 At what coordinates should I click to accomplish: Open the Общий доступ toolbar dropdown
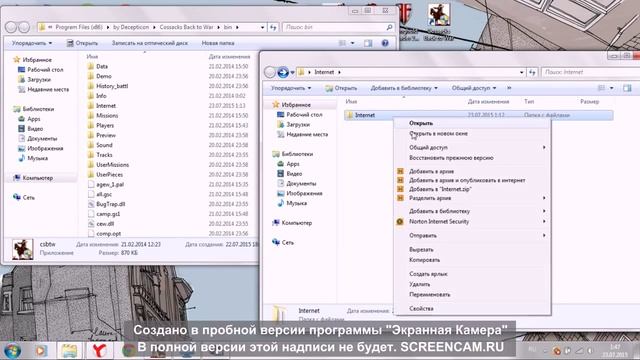pos(473,88)
